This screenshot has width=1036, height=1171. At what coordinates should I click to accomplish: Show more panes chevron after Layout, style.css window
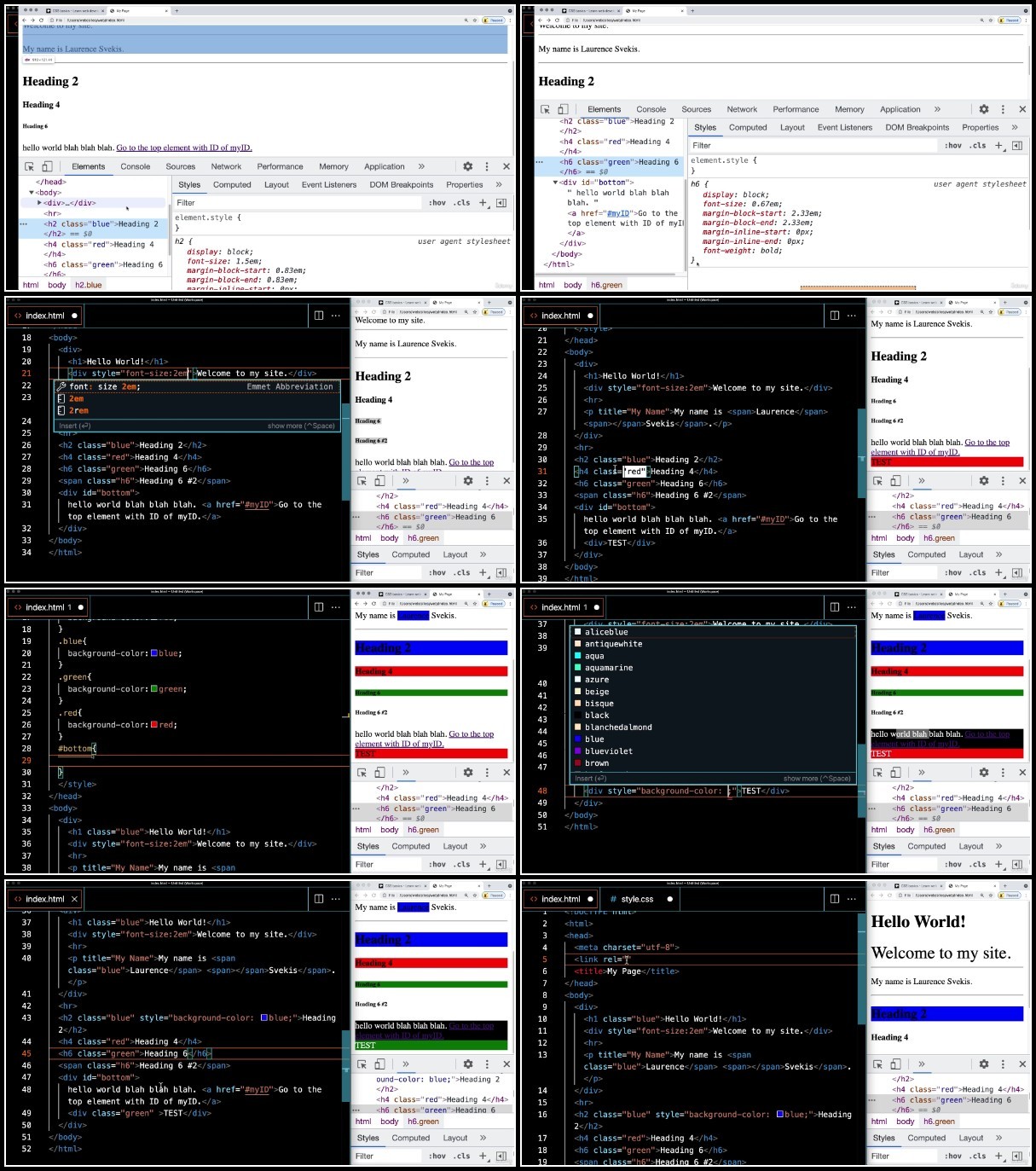click(999, 1138)
